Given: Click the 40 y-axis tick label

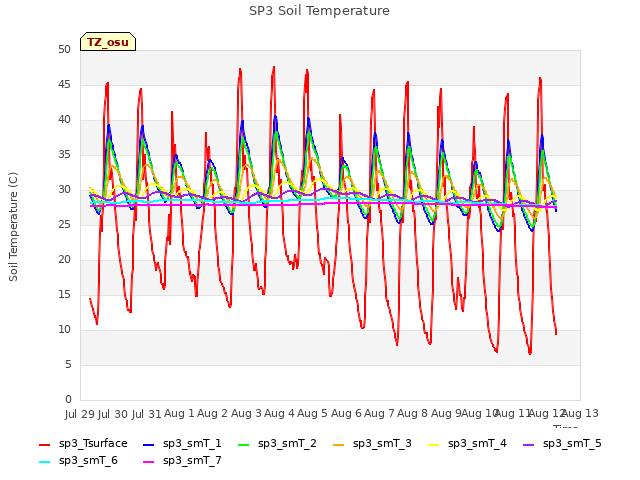Looking at the screenshot, I should [x=64, y=120].
